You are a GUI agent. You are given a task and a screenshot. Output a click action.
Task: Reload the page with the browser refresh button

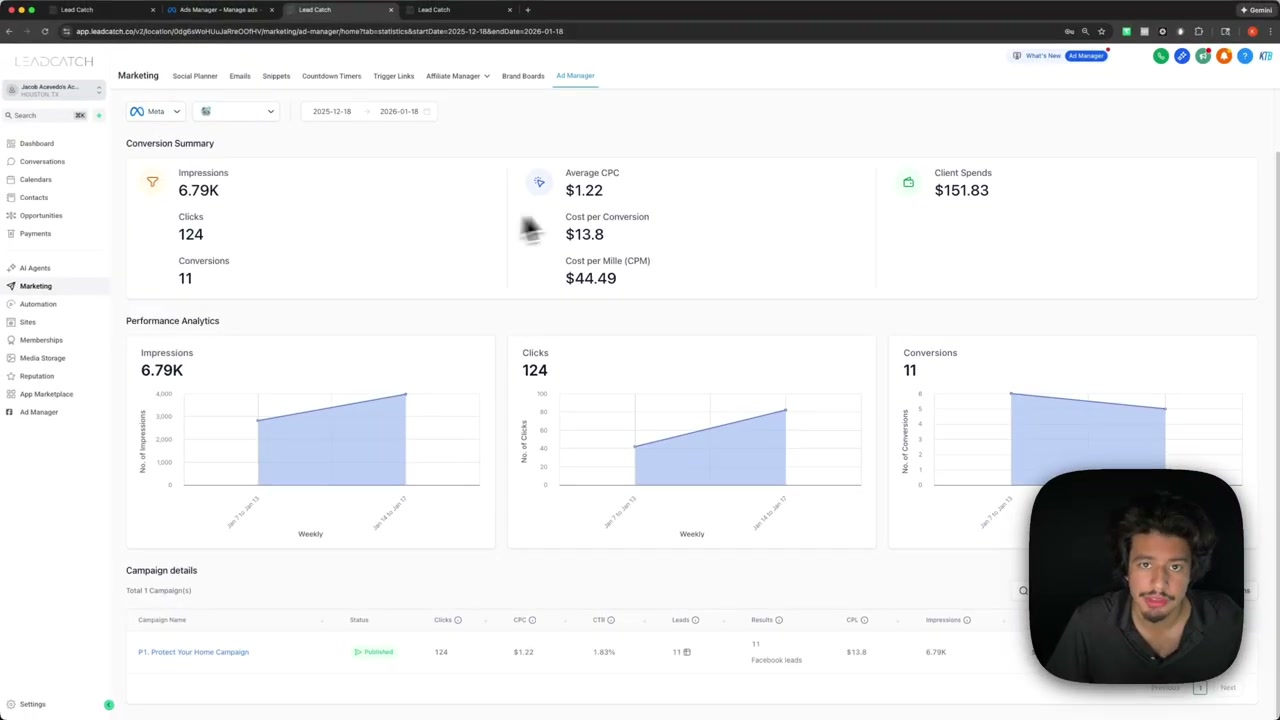coord(45,31)
